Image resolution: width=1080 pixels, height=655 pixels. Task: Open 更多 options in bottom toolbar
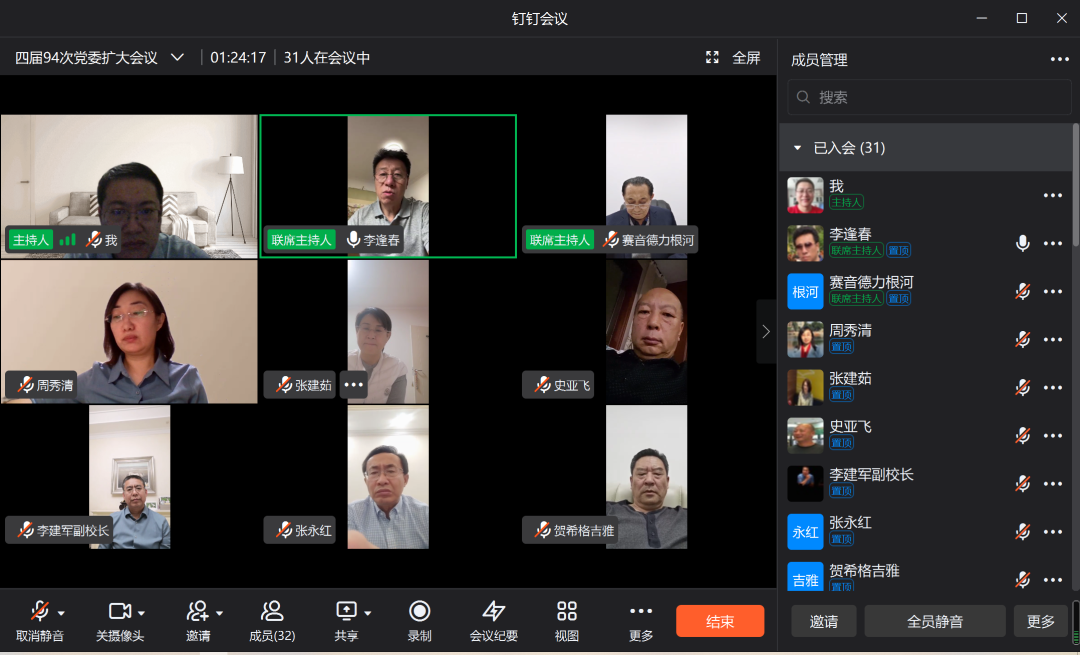click(641, 621)
